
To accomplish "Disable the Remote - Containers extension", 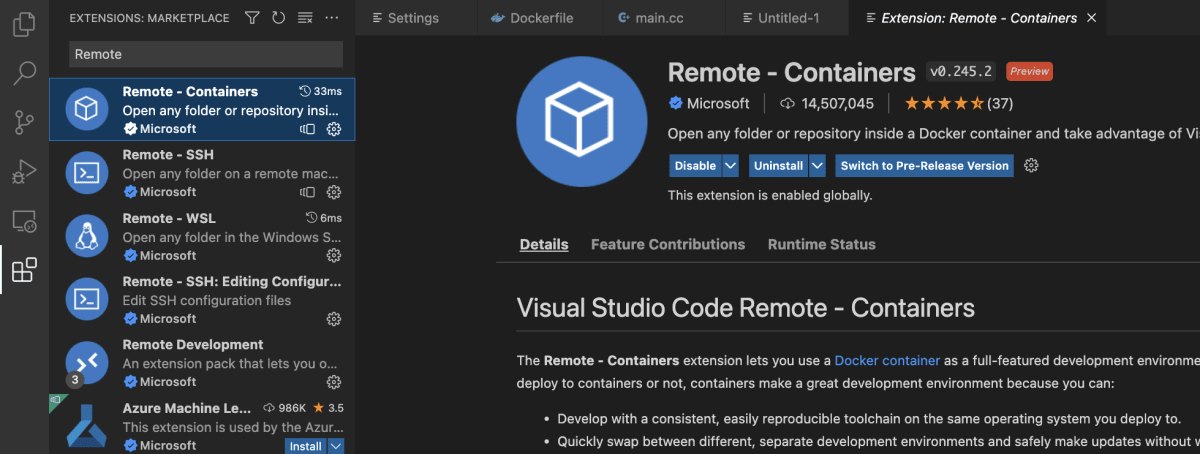I will [x=695, y=166].
